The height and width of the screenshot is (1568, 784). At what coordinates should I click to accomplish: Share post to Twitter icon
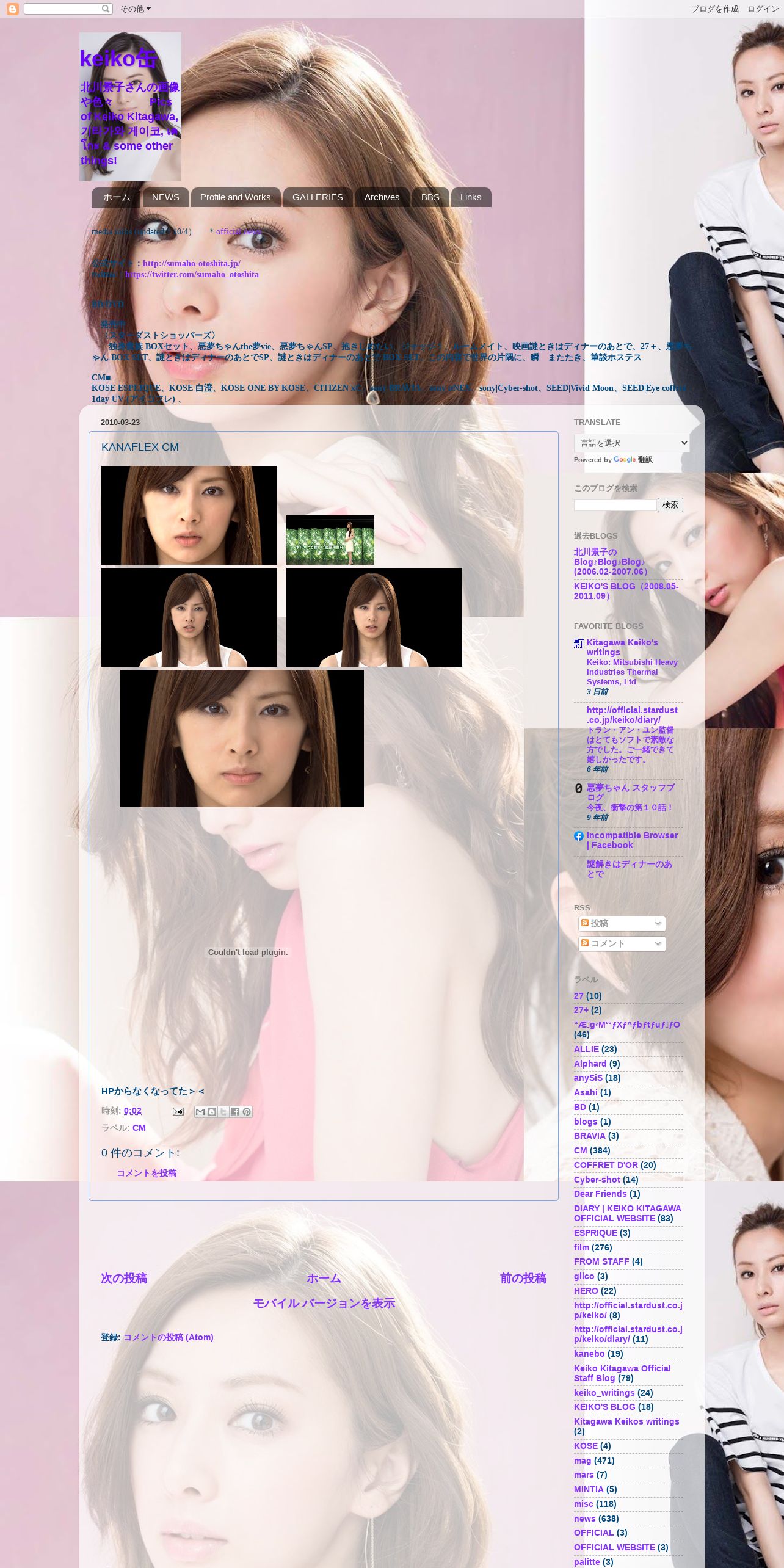coord(223,1112)
